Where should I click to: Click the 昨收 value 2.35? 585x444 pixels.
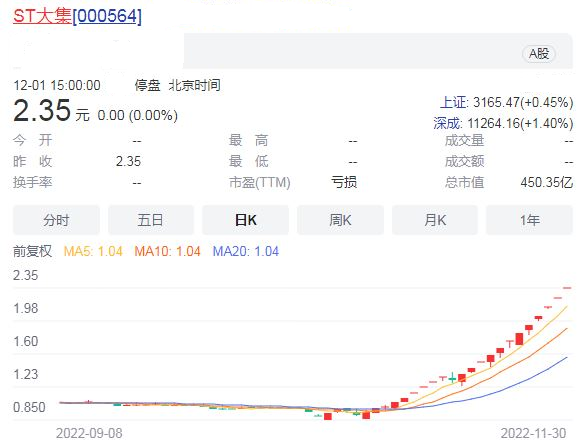coord(128,162)
